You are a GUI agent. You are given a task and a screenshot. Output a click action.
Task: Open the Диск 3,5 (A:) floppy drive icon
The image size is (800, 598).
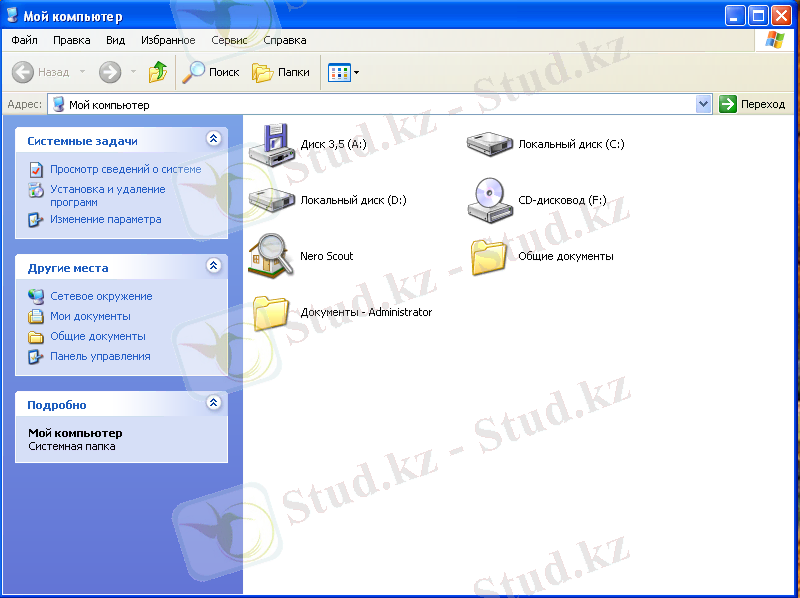pyautogui.click(x=270, y=144)
